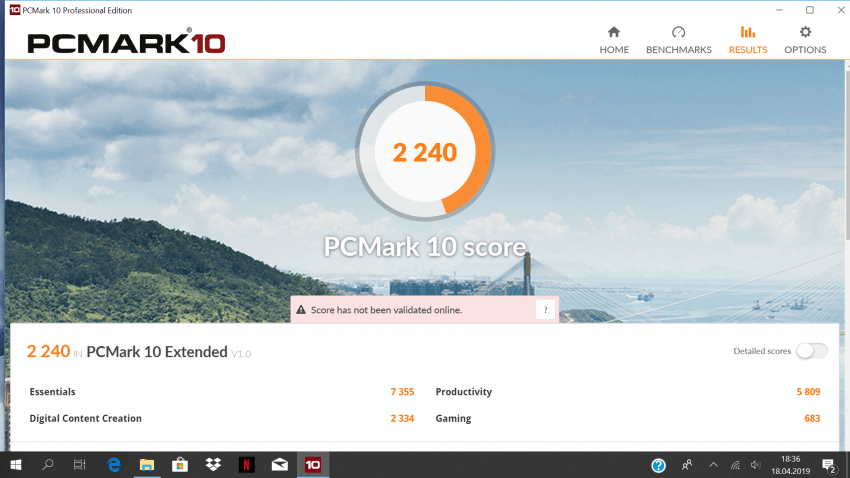The height and width of the screenshot is (478, 850).
Task: Click 'Score has not been validated online' message
Action: 387,310
